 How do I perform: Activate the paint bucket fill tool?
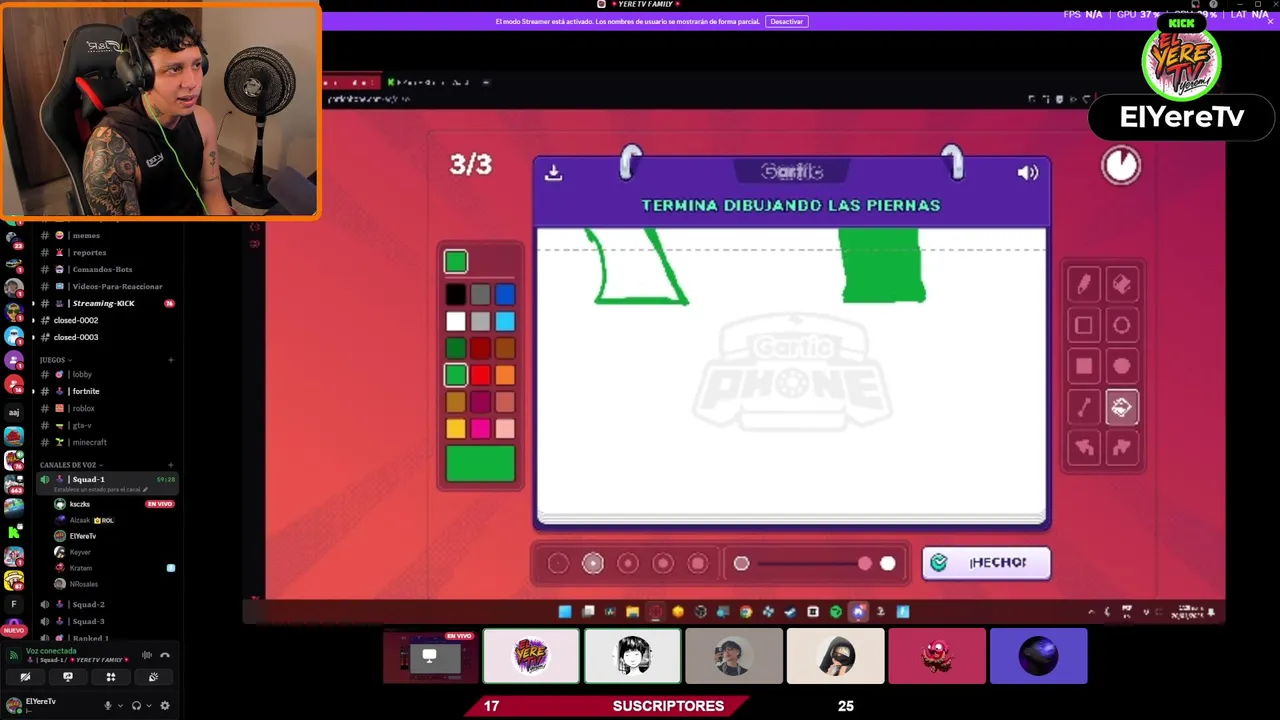point(1121,407)
